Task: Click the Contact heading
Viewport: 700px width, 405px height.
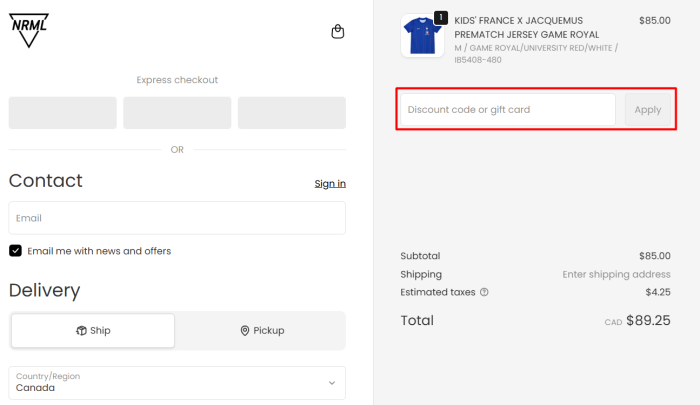Action: (46, 181)
